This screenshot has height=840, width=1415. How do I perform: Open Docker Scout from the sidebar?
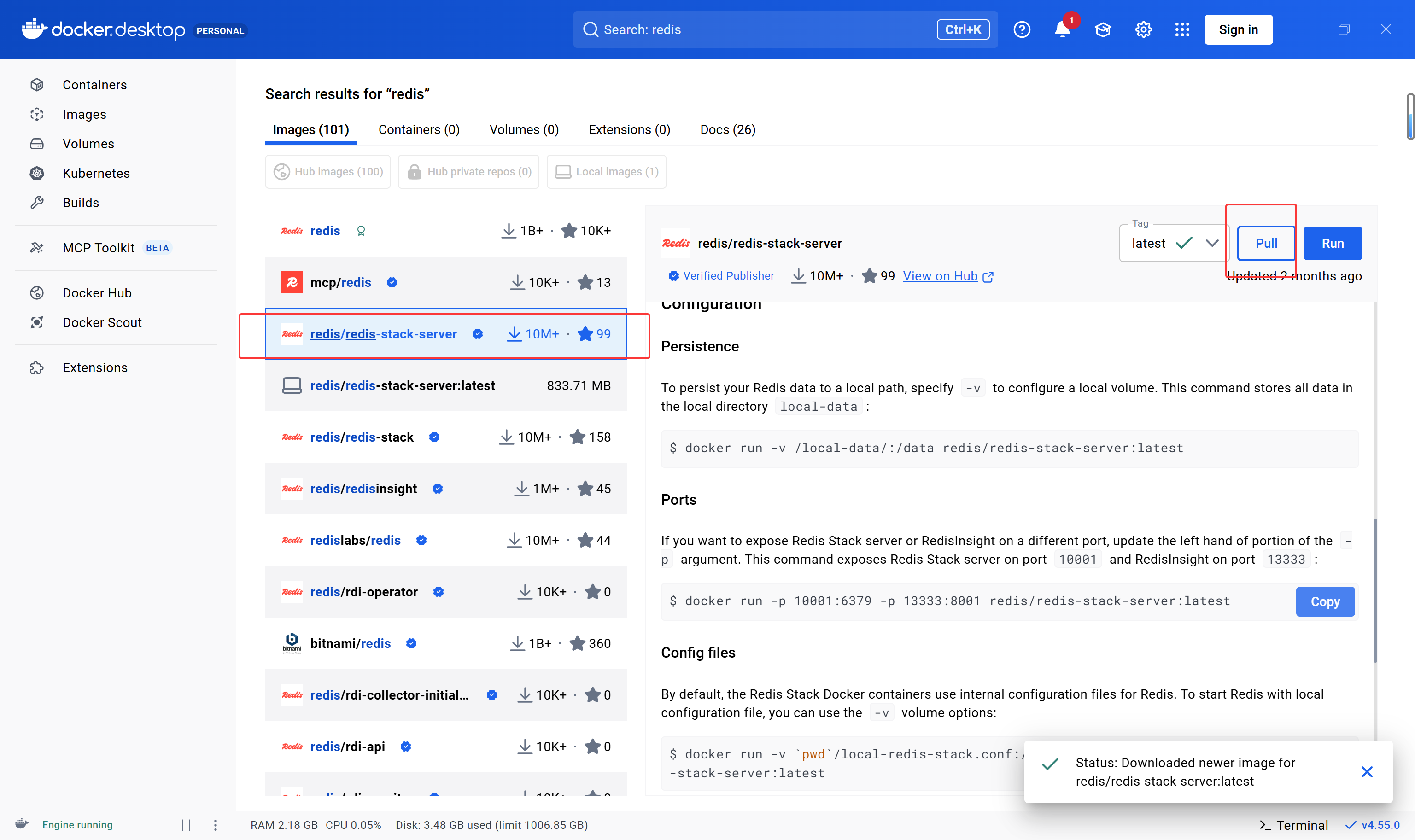coord(102,323)
